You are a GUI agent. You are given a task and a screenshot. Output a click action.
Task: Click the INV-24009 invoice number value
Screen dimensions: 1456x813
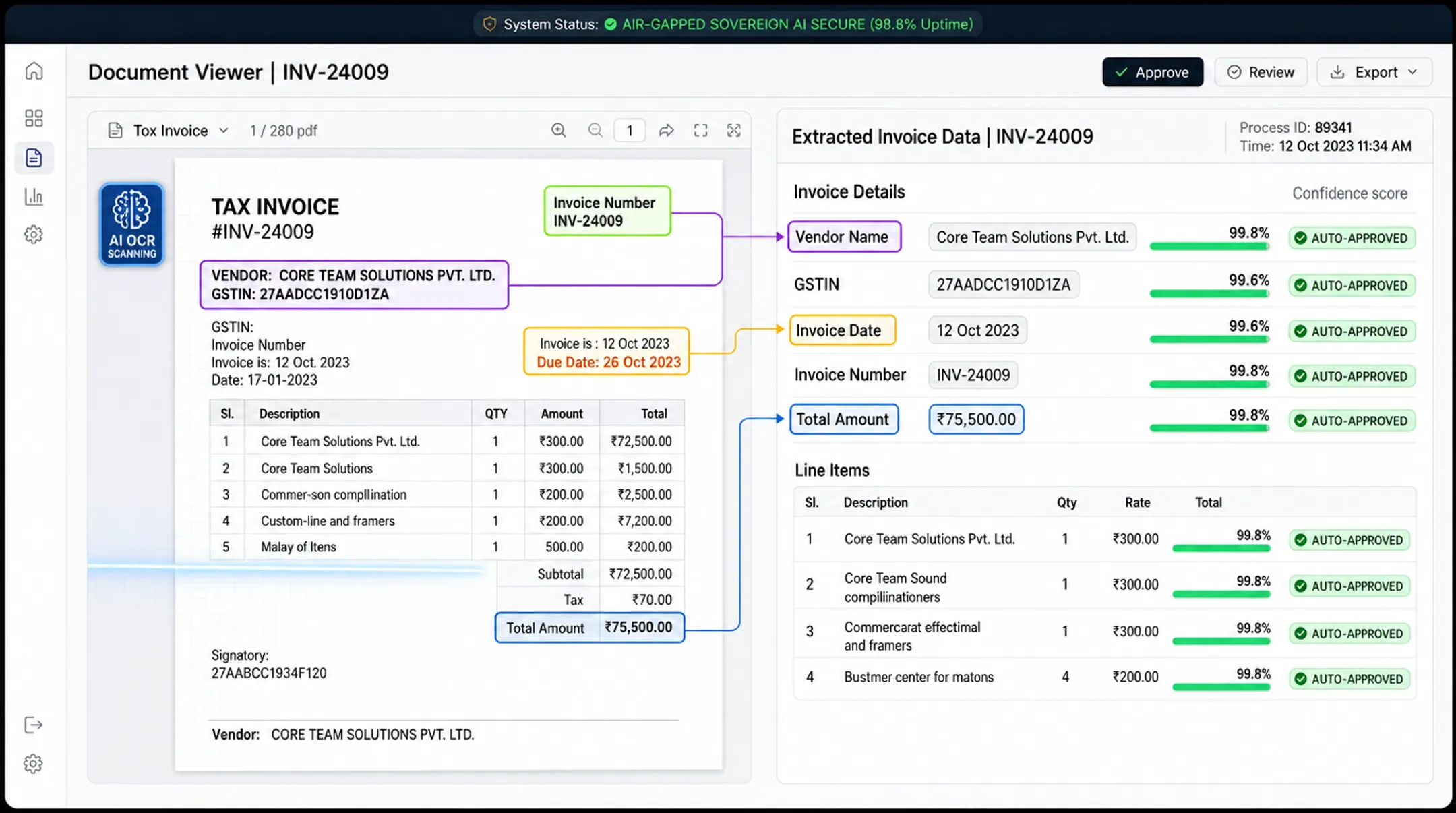[973, 375]
